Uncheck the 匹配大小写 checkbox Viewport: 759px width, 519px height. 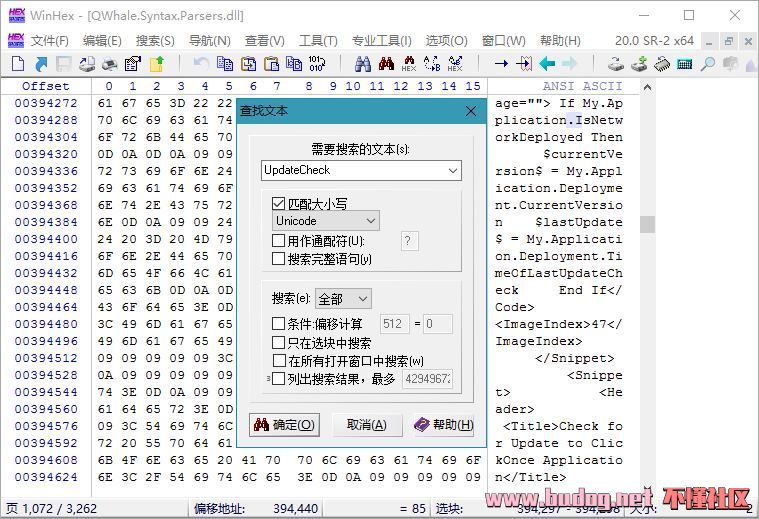pos(278,204)
